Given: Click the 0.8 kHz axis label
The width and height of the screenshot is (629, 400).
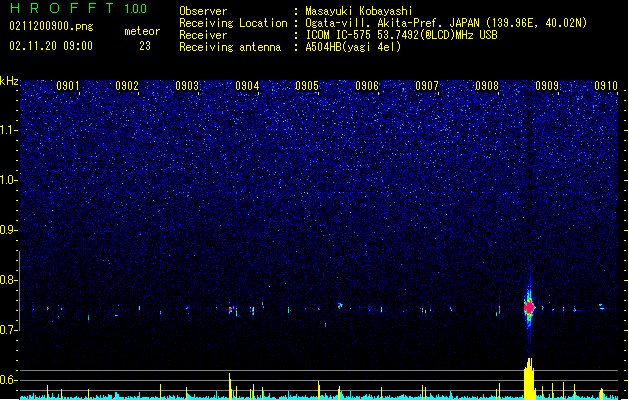Looking at the screenshot, I should coord(9,280).
